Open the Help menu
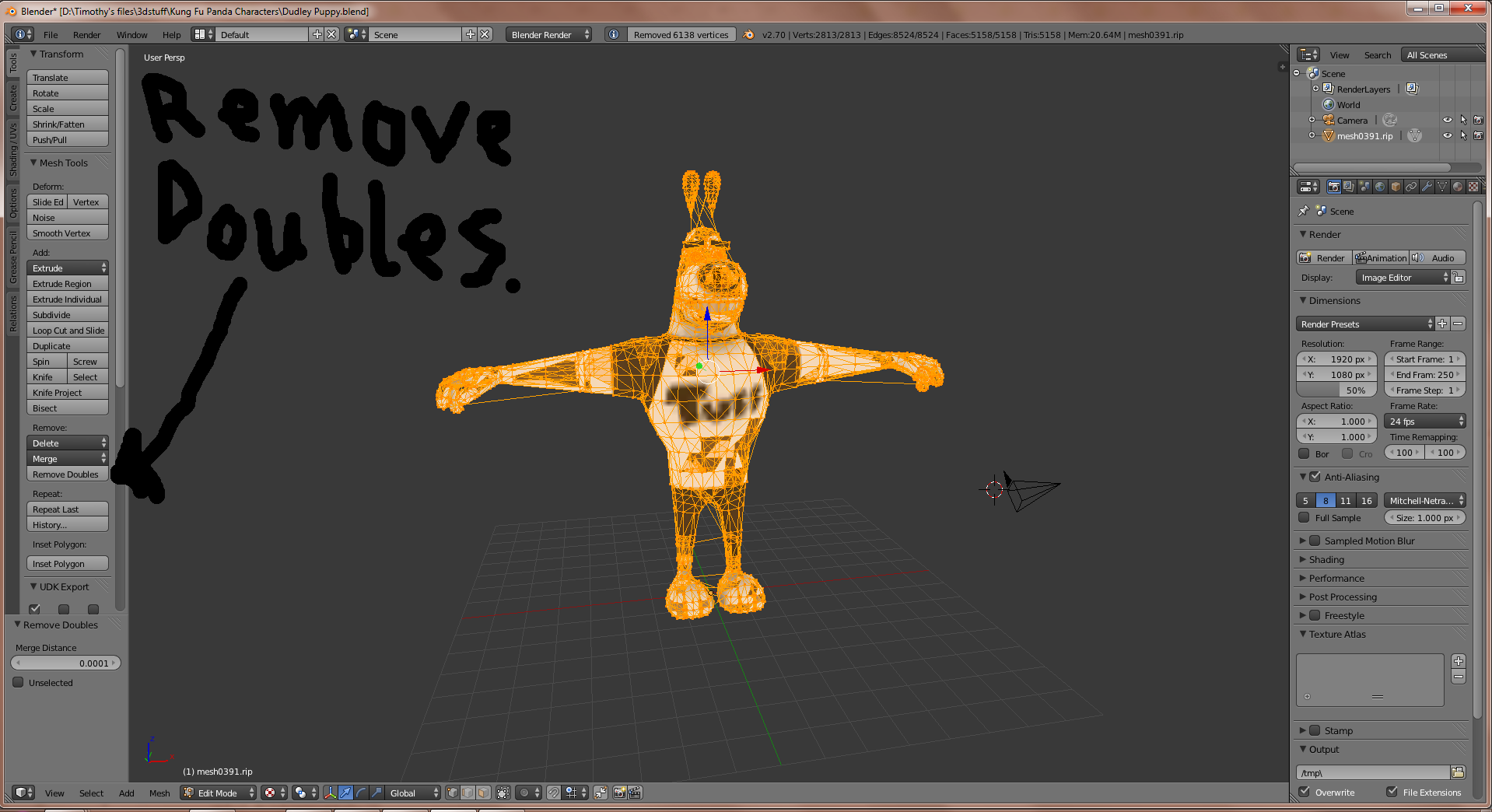Screen dimensions: 1492x812 coord(171,35)
